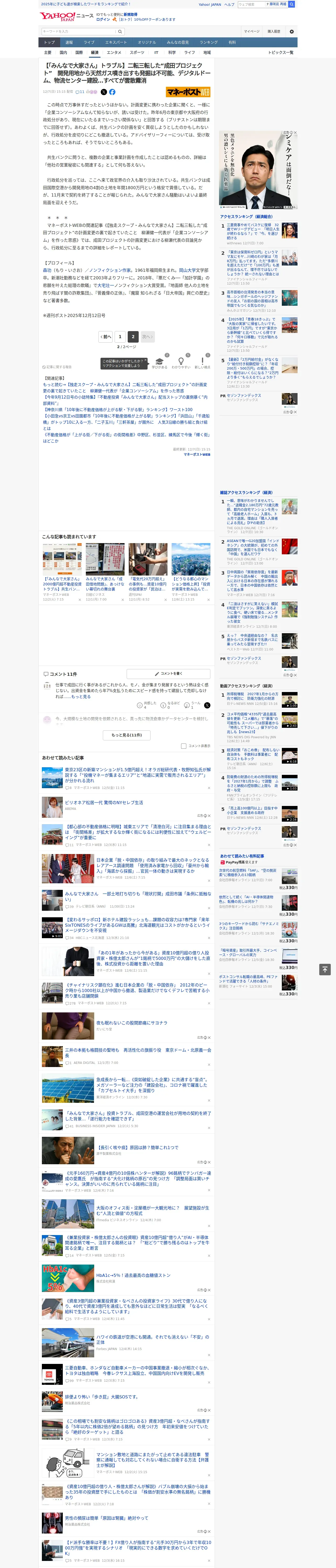Expand first comment via もっと見る link
Image resolution: width=336 pixels, height=1568 pixels.
click(81, 696)
